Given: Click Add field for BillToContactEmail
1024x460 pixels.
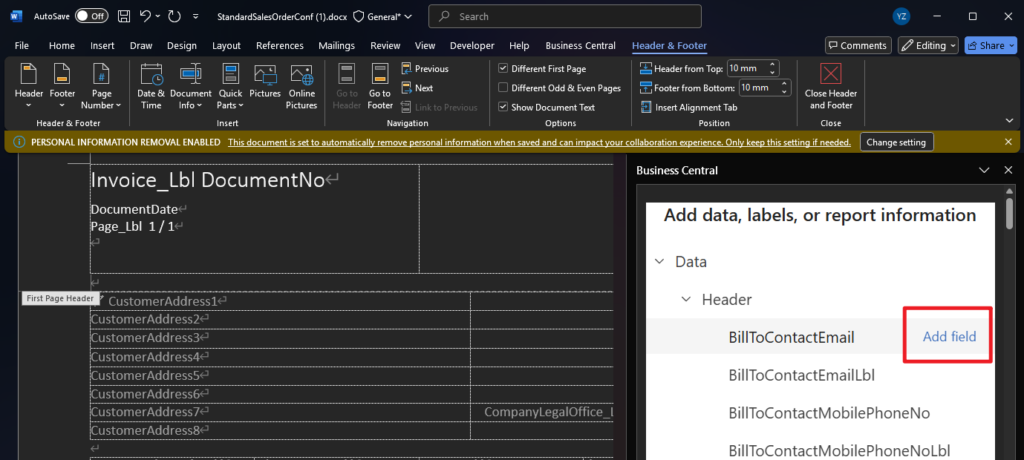Looking at the screenshot, I should click(x=949, y=337).
